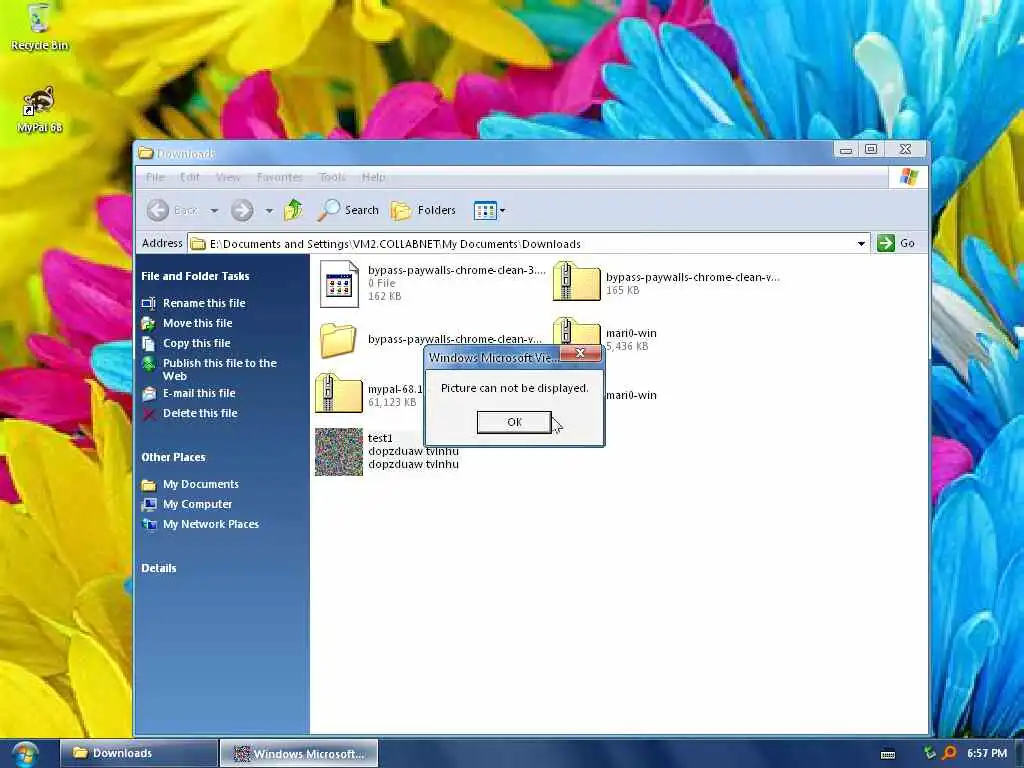1024x768 pixels.
Task: Go to My Documents
Action: pos(200,484)
